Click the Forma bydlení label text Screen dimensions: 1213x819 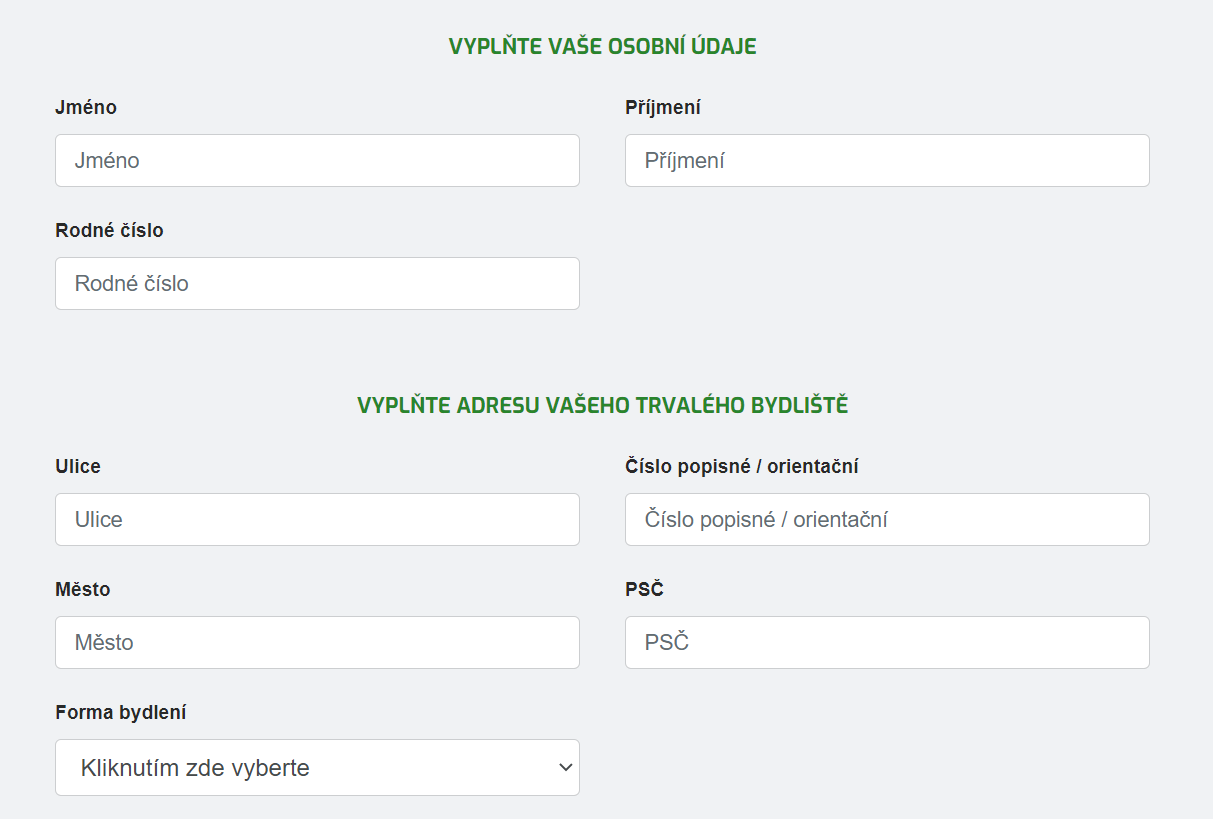click(x=121, y=712)
